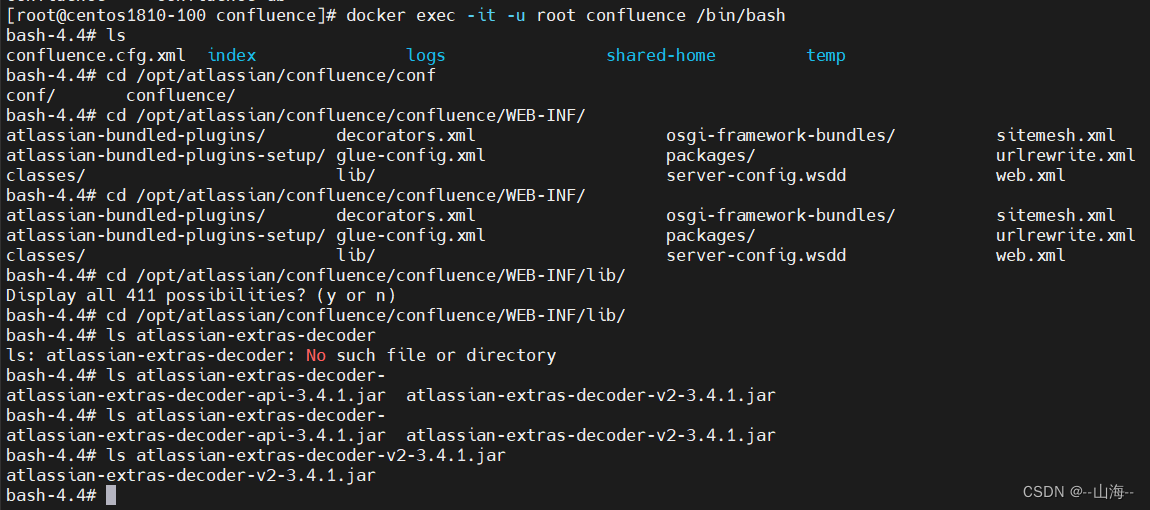
Task: Click the red 'No' error word
Action: [x=316, y=356]
